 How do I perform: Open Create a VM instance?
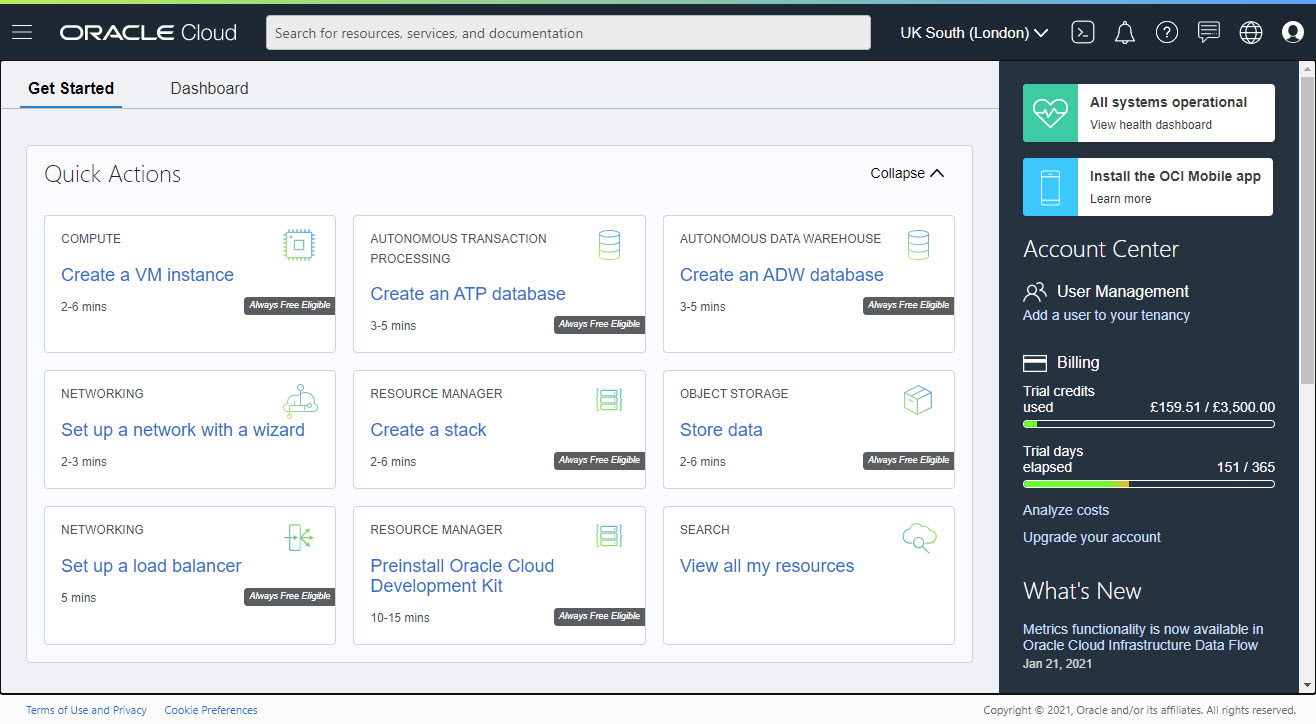147,274
